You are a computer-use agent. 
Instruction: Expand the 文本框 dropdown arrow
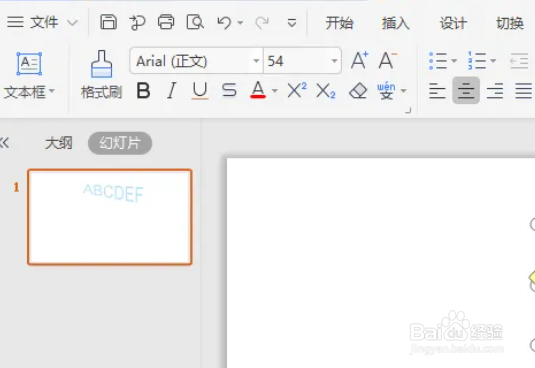(x=52, y=91)
